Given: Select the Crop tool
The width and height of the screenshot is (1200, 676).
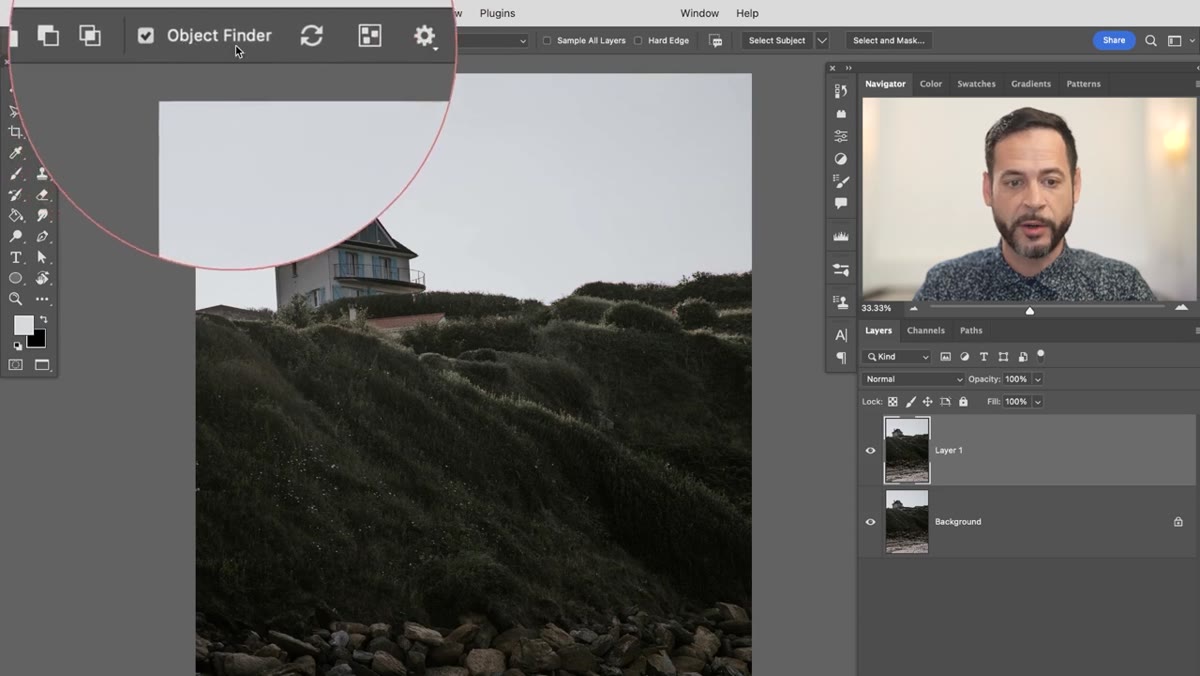Looking at the screenshot, I should pyautogui.click(x=15, y=132).
